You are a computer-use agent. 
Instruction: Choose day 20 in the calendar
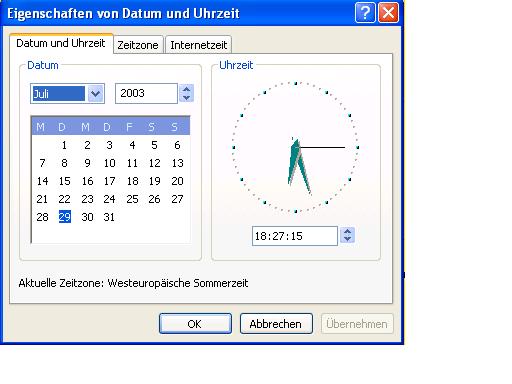point(177,181)
